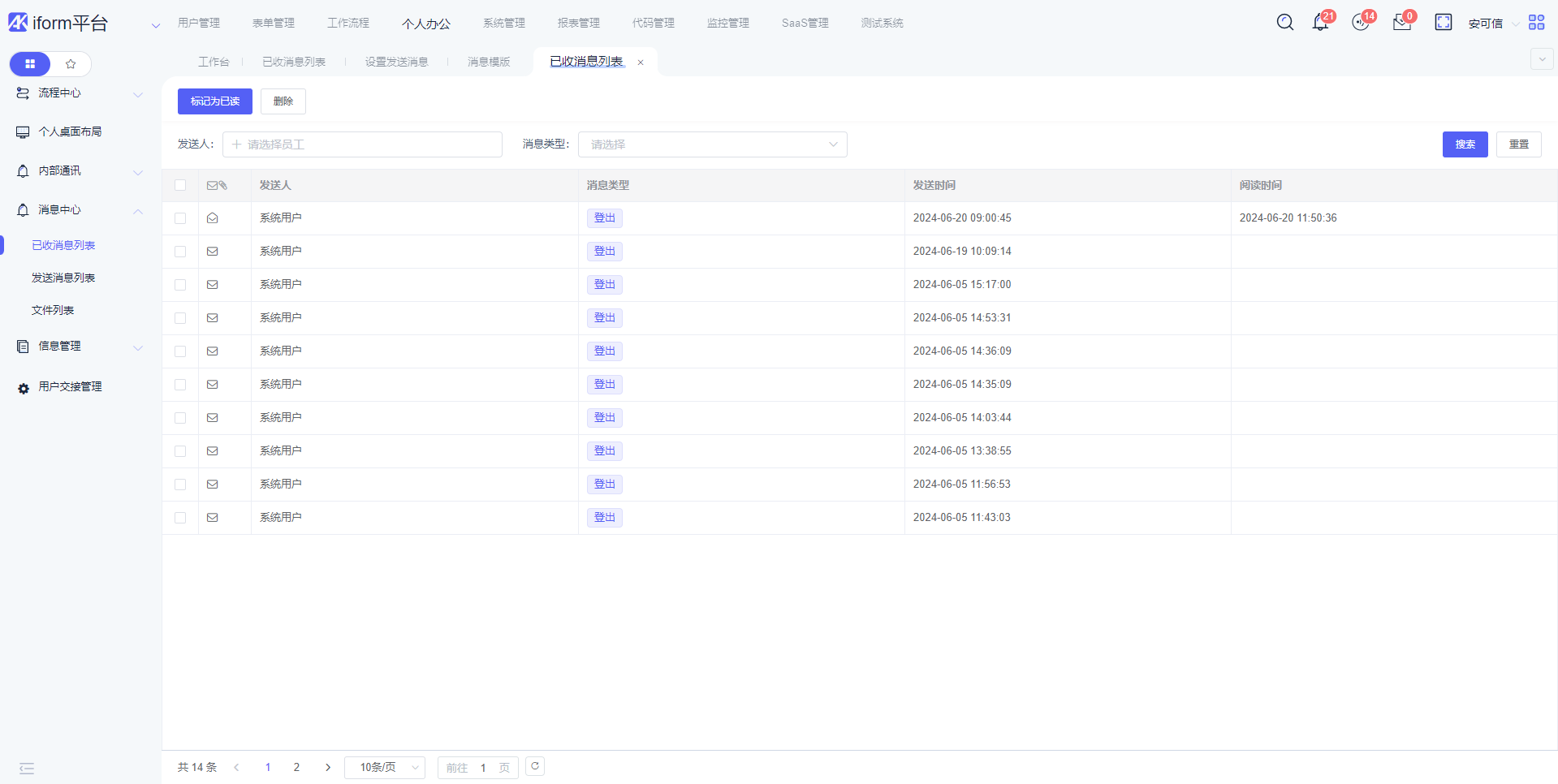This screenshot has width=1558, height=784.
Task: Expand the 流程中心 sidebar menu
Action: tap(80, 93)
